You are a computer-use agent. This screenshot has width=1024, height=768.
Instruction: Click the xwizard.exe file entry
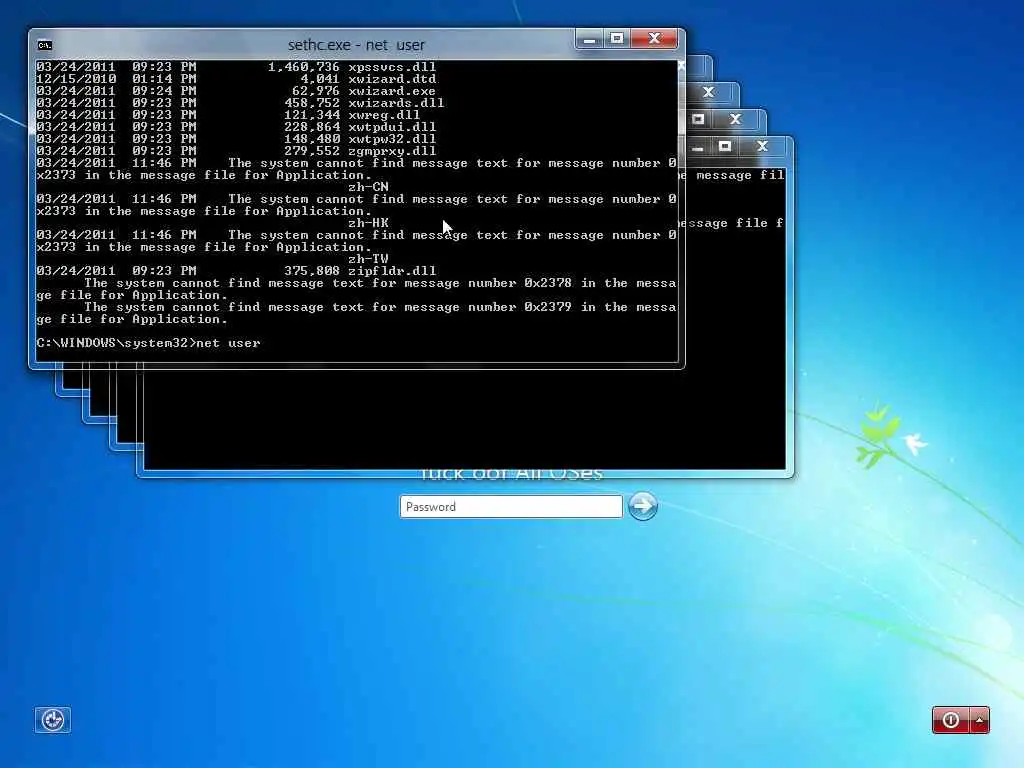392,91
